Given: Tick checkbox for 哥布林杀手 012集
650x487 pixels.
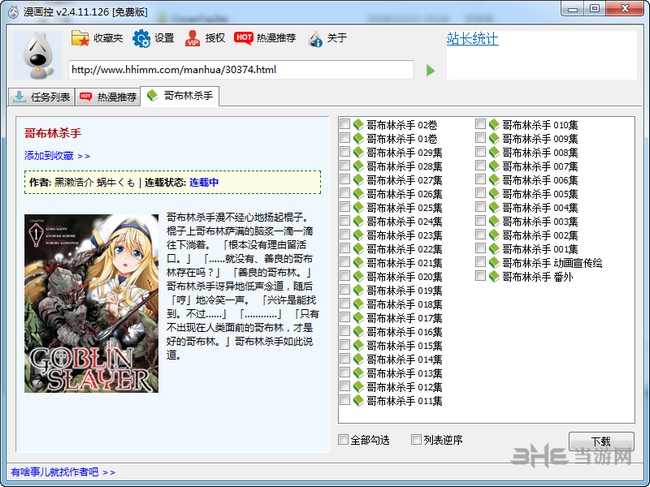Looking at the screenshot, I should coord(344,386).
